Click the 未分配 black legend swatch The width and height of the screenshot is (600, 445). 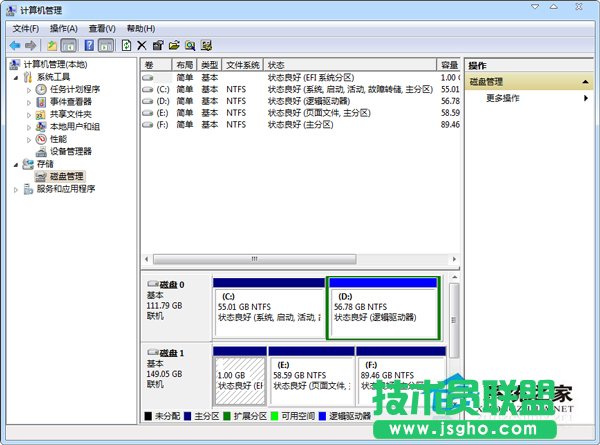[148, 416]
